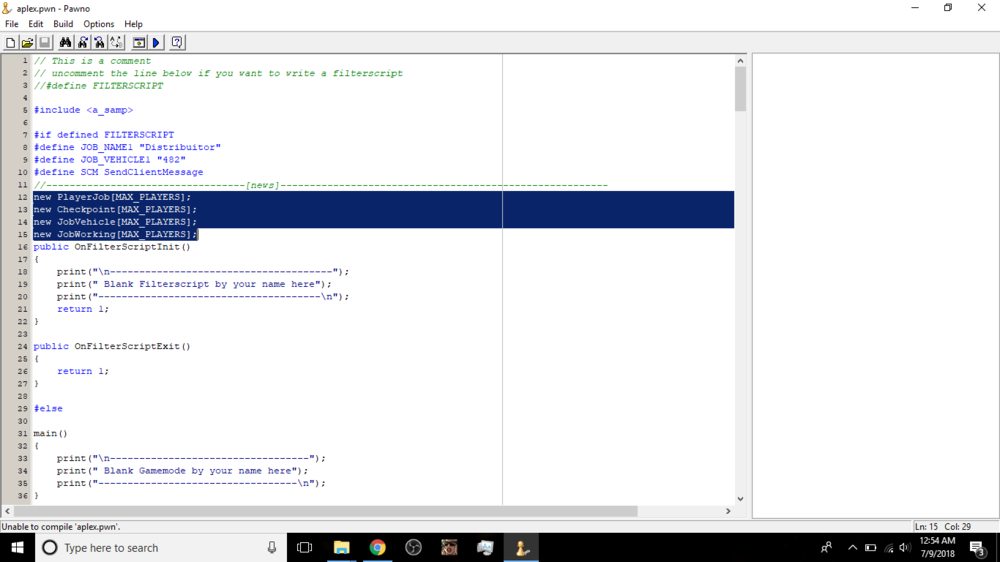1000x562 pixels.
Task: Click the 'new JobVehicle[MAX_PLAYERS];' line
Action: 115,222
